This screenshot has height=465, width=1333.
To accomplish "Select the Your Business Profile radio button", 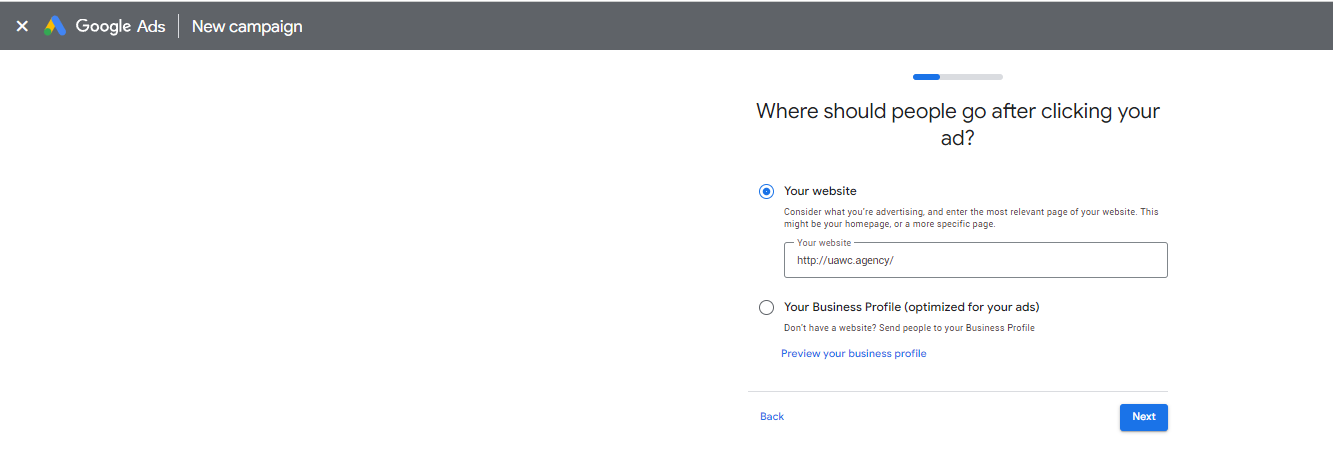I will [x=766, y=307].
